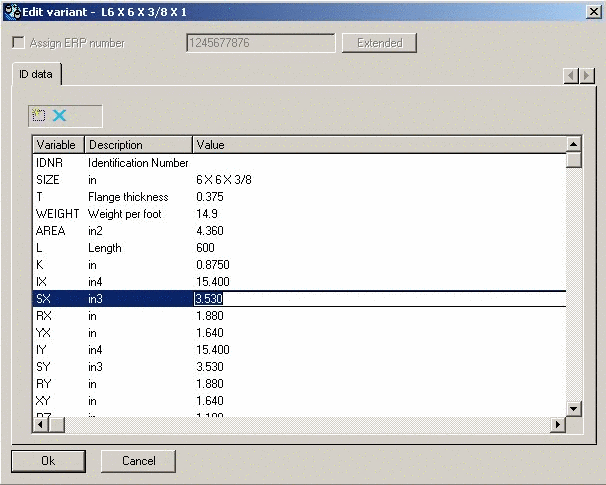Toggle the Assign ERP number checkbox

(18, 43)
